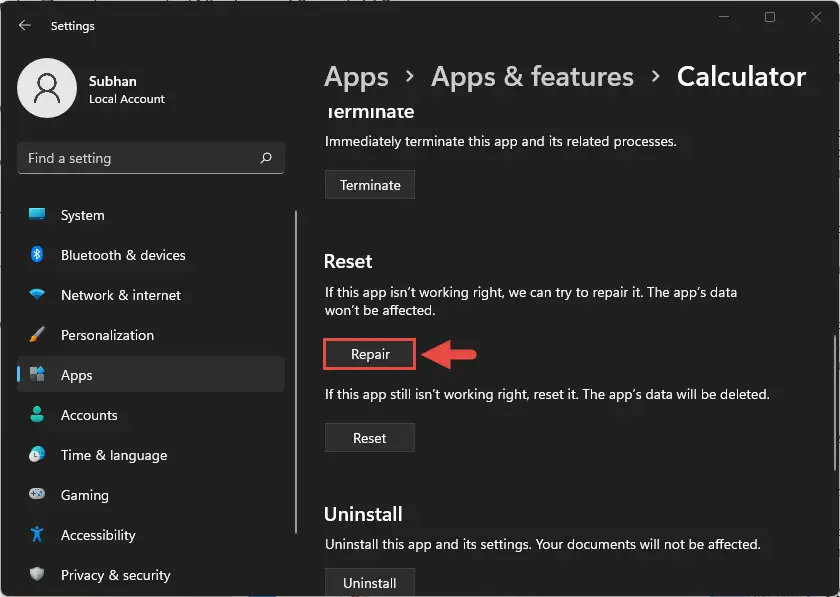Select the Accounts category
Viewport: 840px width, 597px height.
click(x=151, y=415)
